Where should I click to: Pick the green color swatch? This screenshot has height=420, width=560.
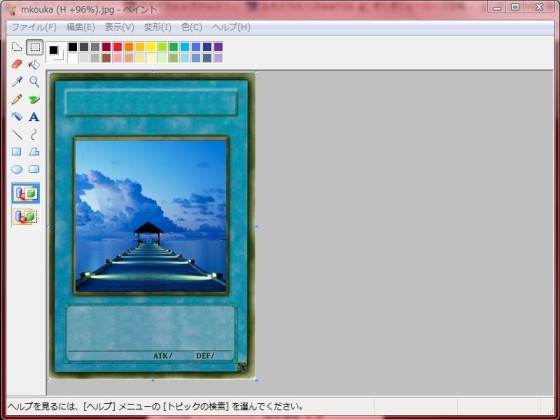[x=174, y=47]
